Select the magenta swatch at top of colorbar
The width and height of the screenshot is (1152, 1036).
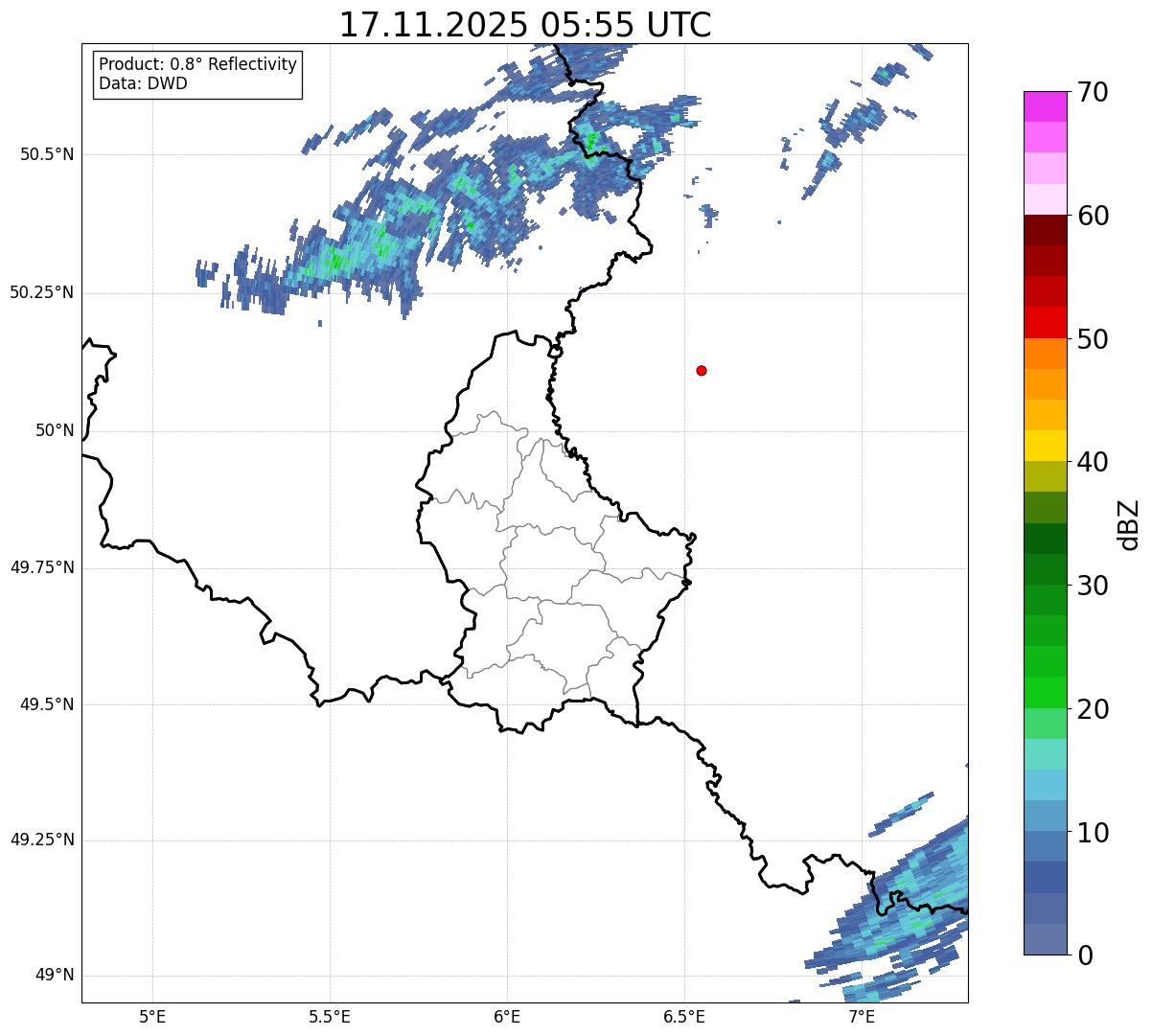[1046, 106]
